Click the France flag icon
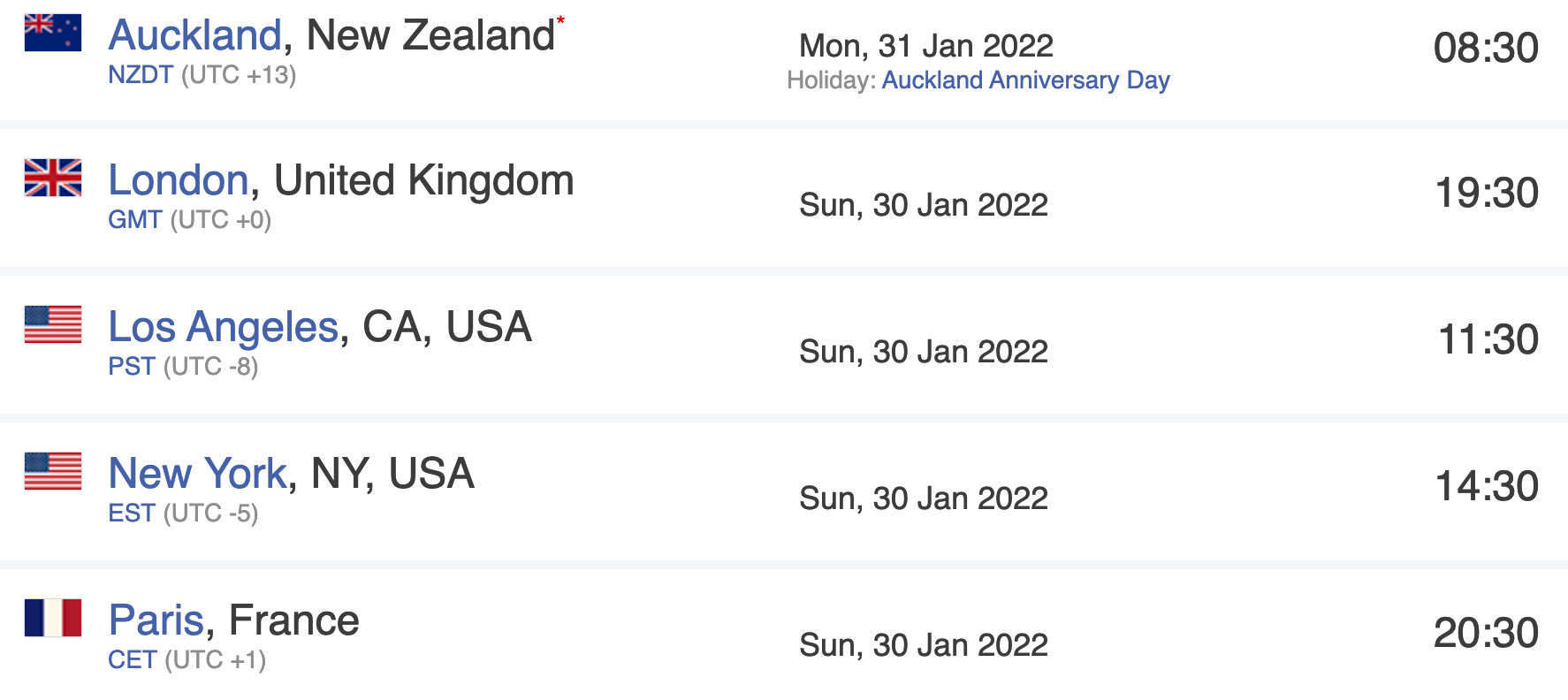This screenshot has width=1568, height=700. 53,618
